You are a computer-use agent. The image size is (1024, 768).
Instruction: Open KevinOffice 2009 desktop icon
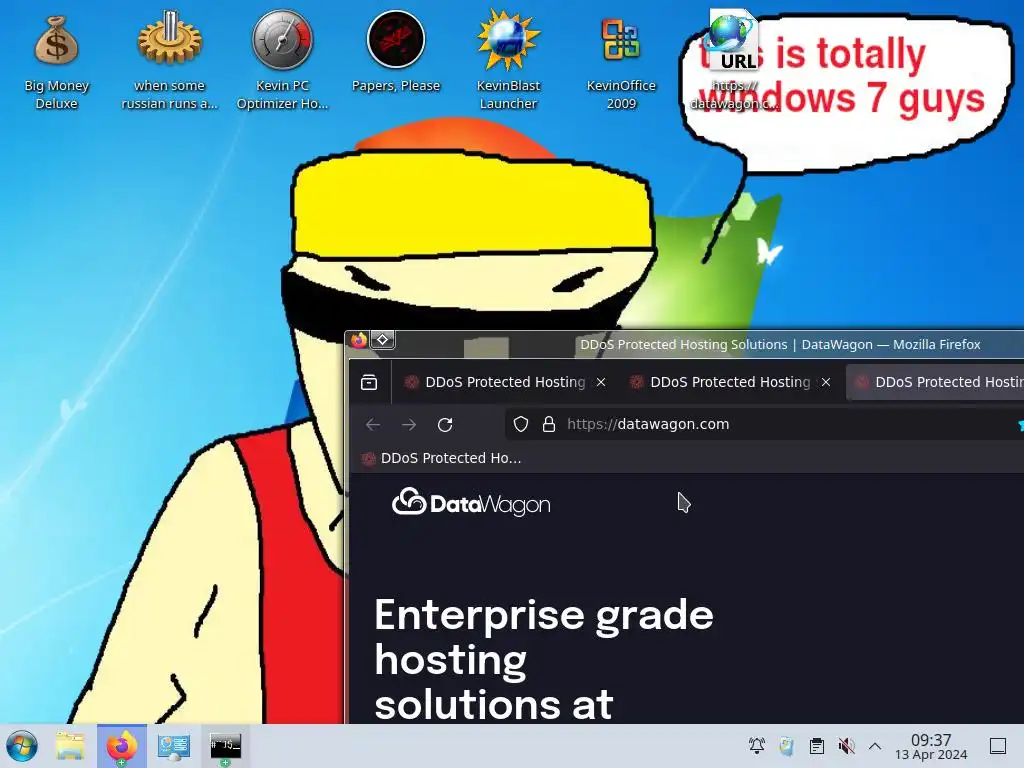pyautogui.click(x=621, y=62)
